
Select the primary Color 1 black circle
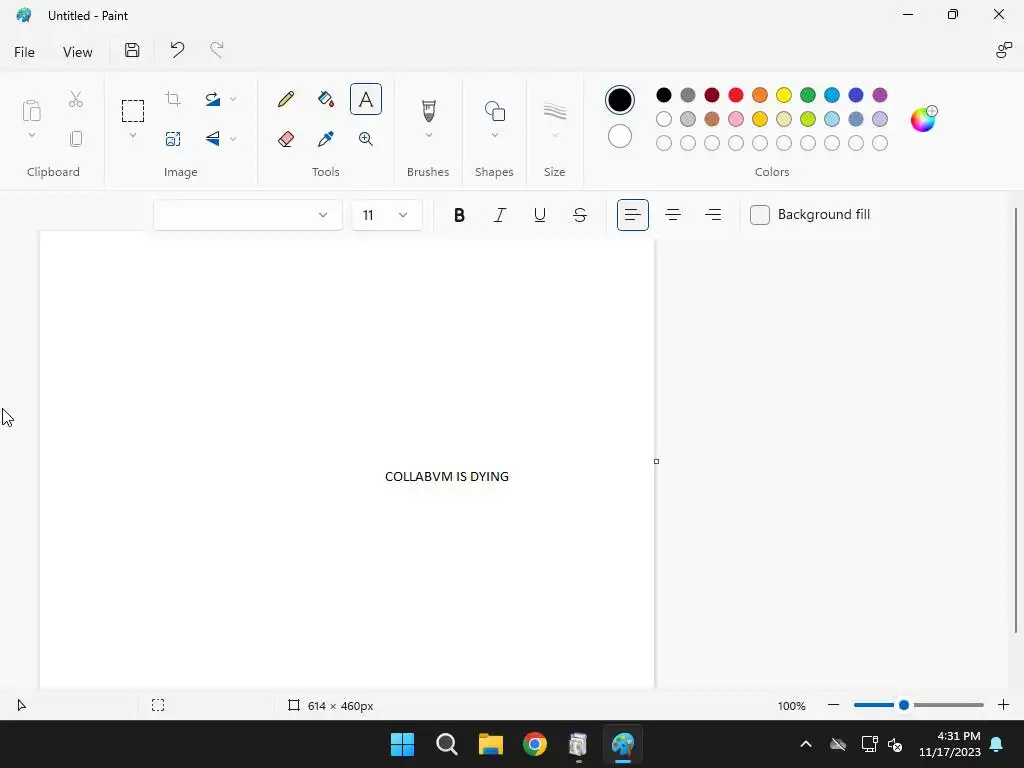pyautogui.click(x=620, y=100)
